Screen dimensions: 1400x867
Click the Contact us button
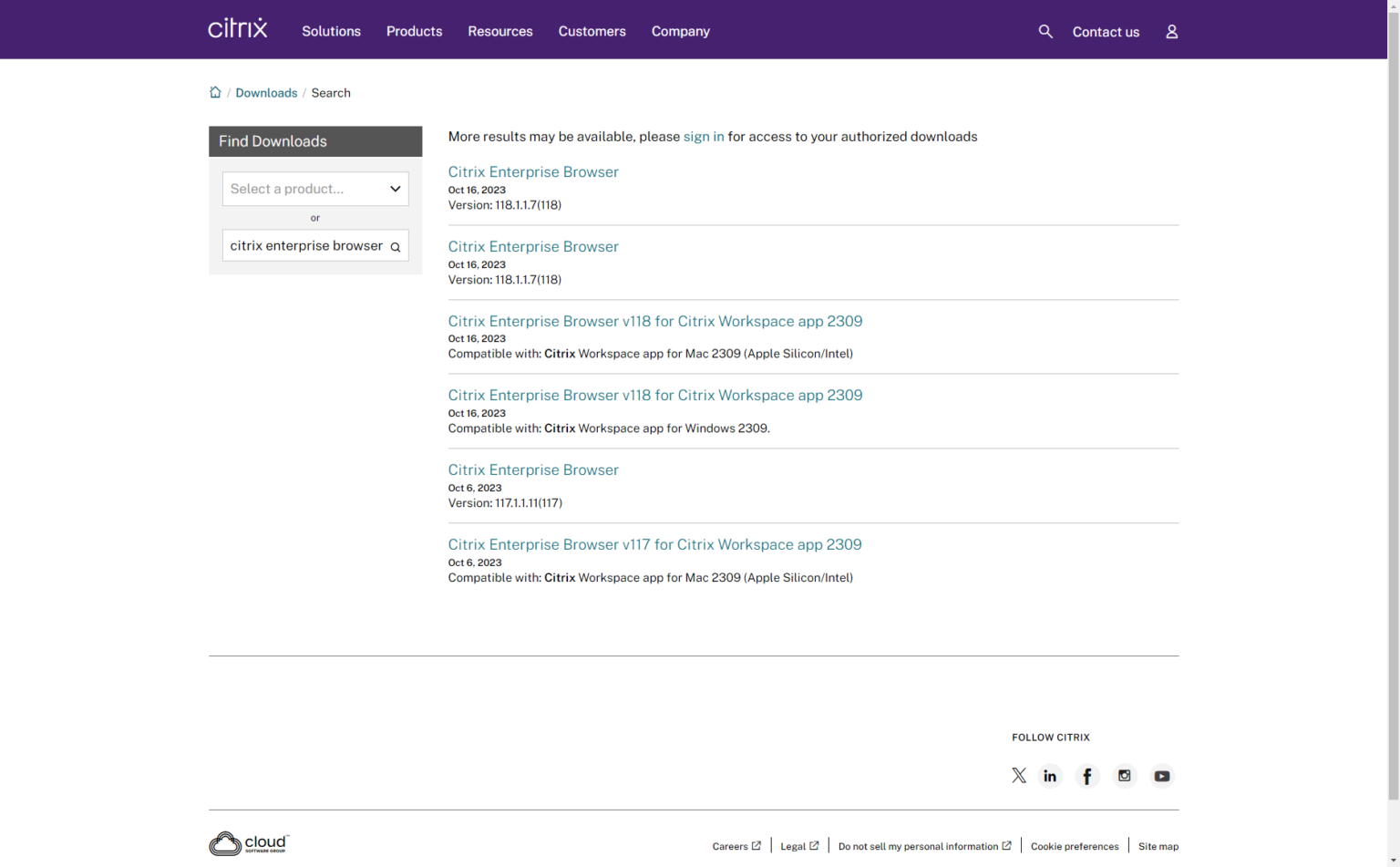(1106, 32)
